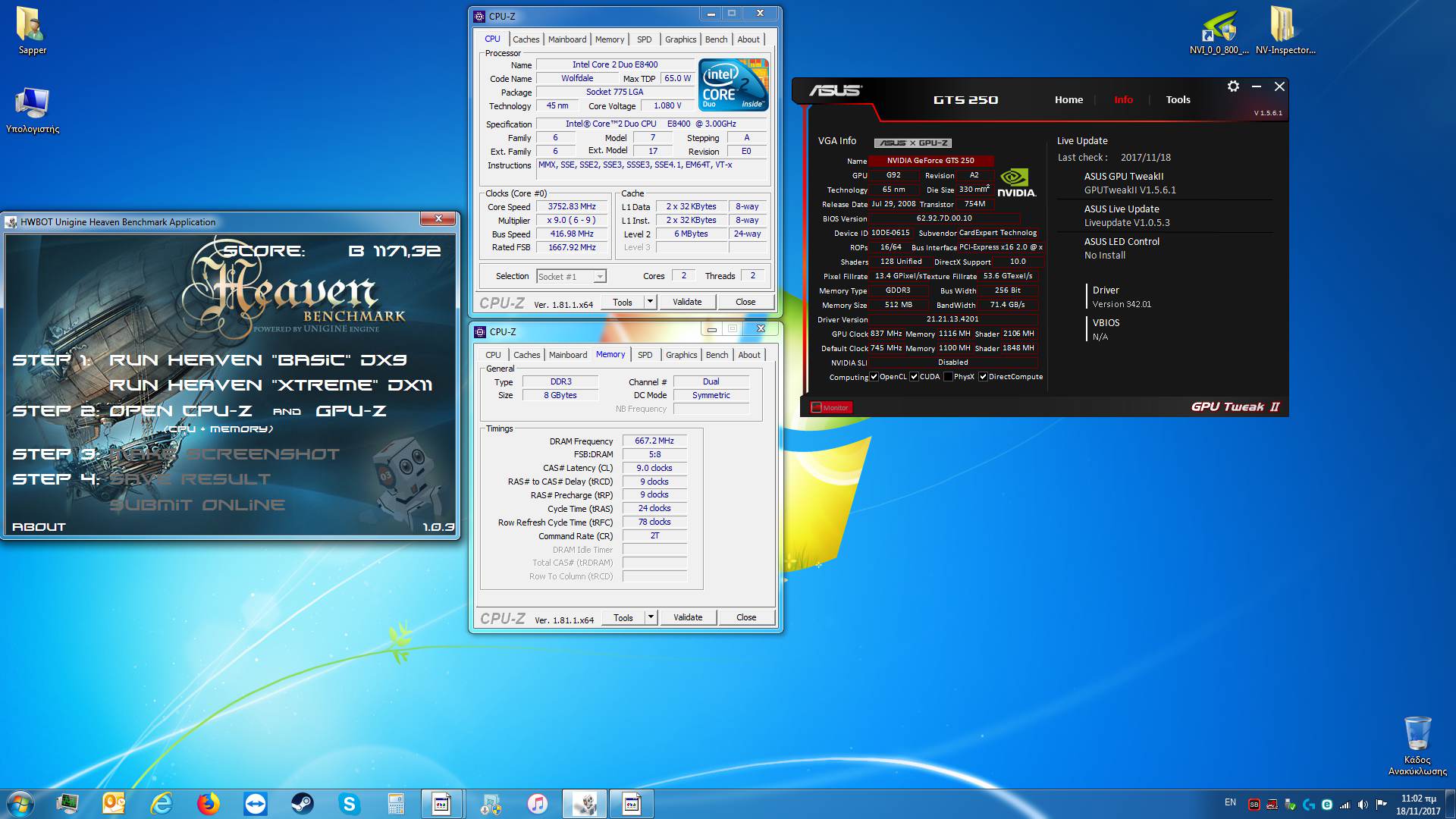
Task: Click Validate in top CPU-Z window
Action: tap(687, 302)
